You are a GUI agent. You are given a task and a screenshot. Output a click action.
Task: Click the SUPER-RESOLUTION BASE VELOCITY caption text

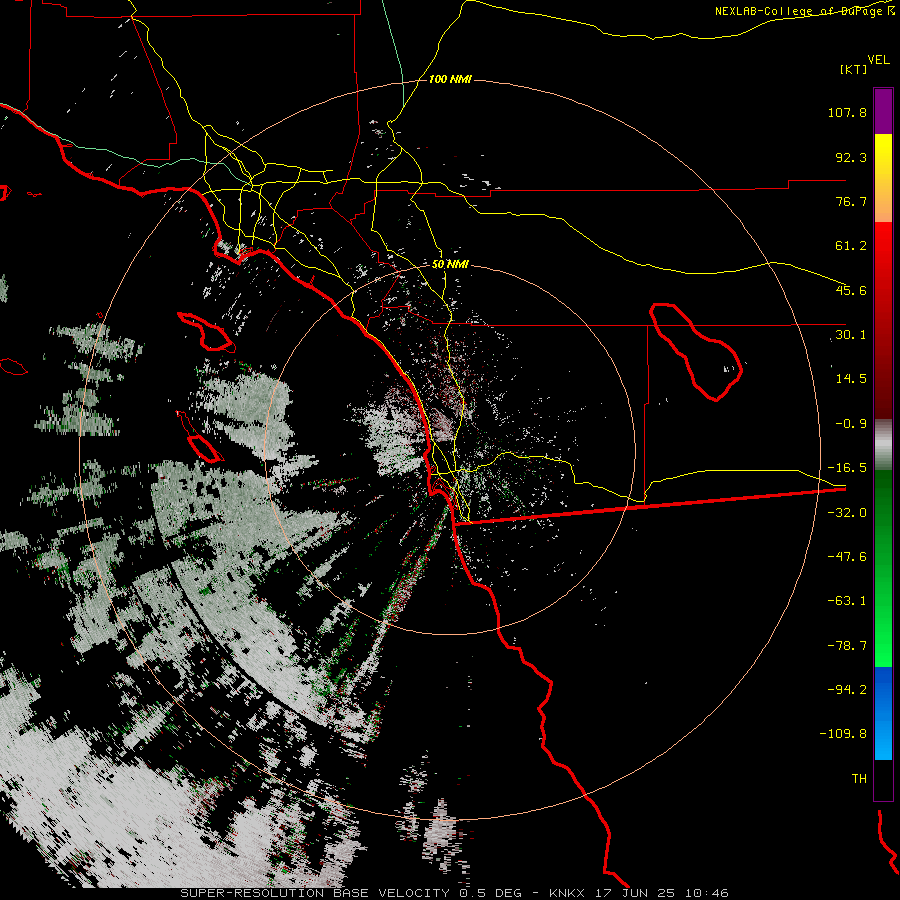(316, 893)
